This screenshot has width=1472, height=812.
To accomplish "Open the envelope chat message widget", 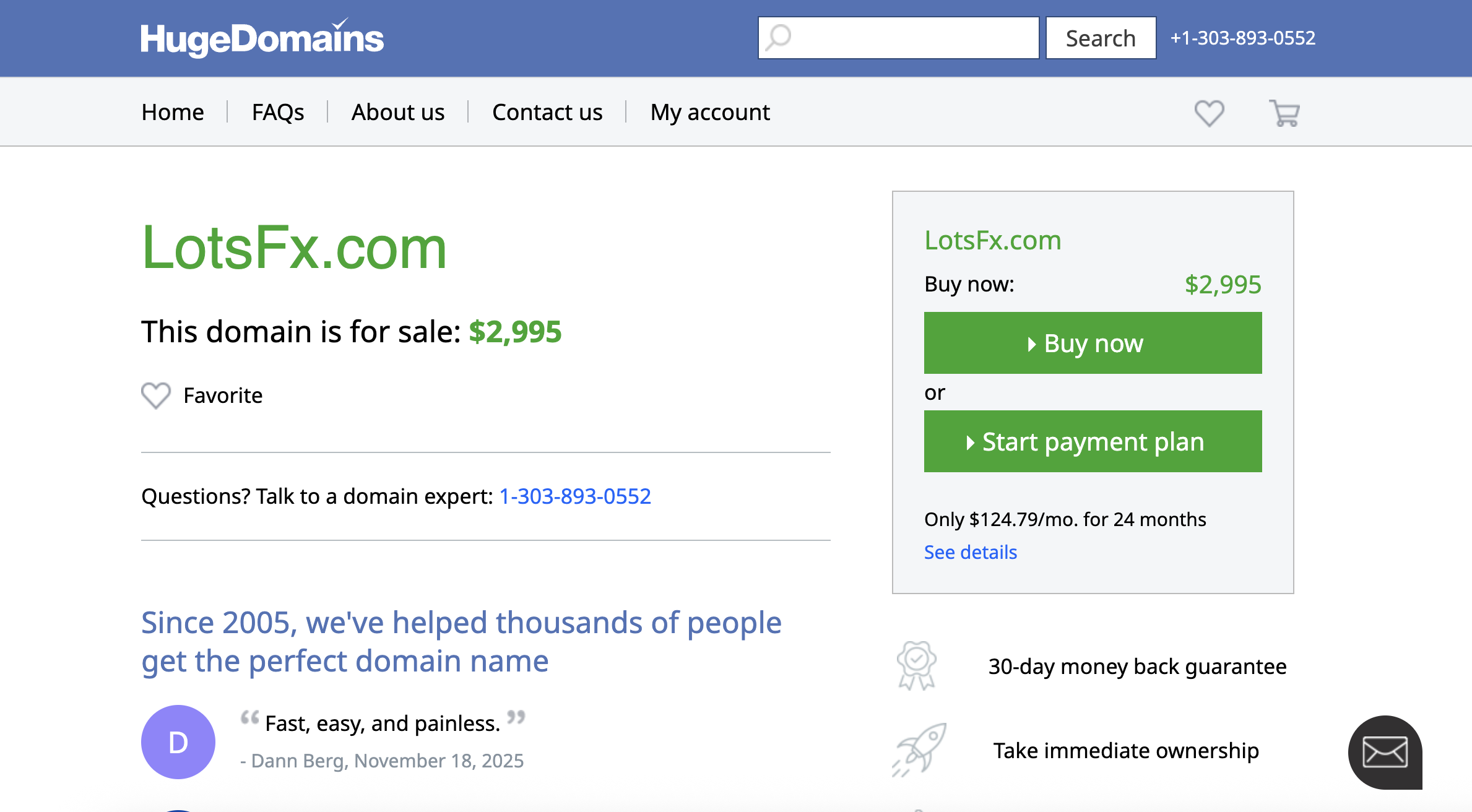I will (x=1385, y=752).
